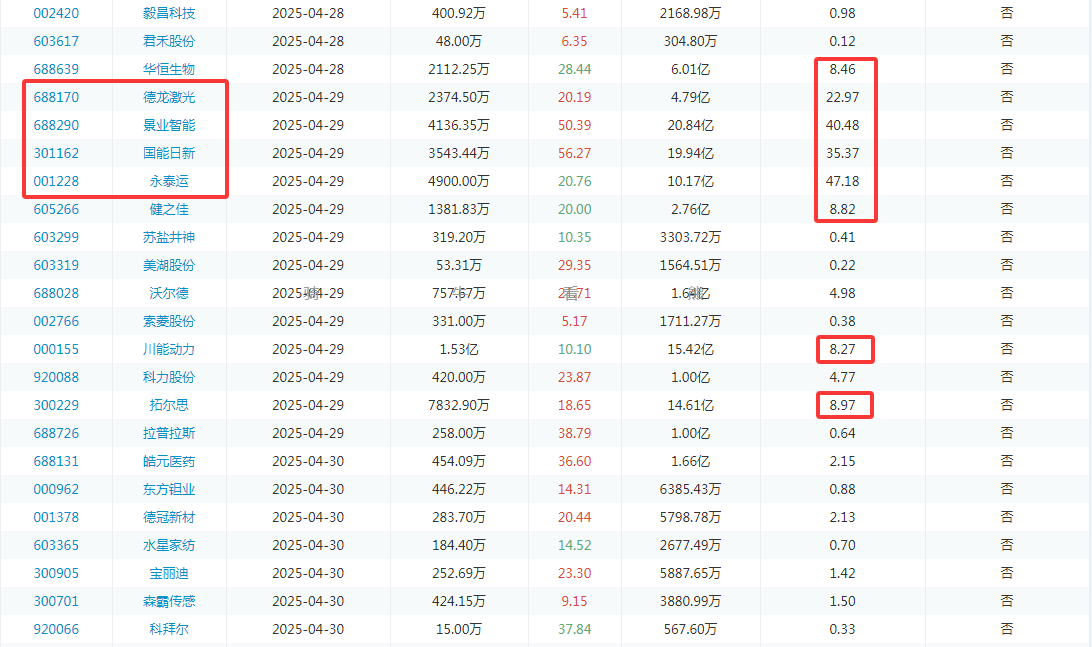
Task: Open stock code 688639
Action: [56, 69]
